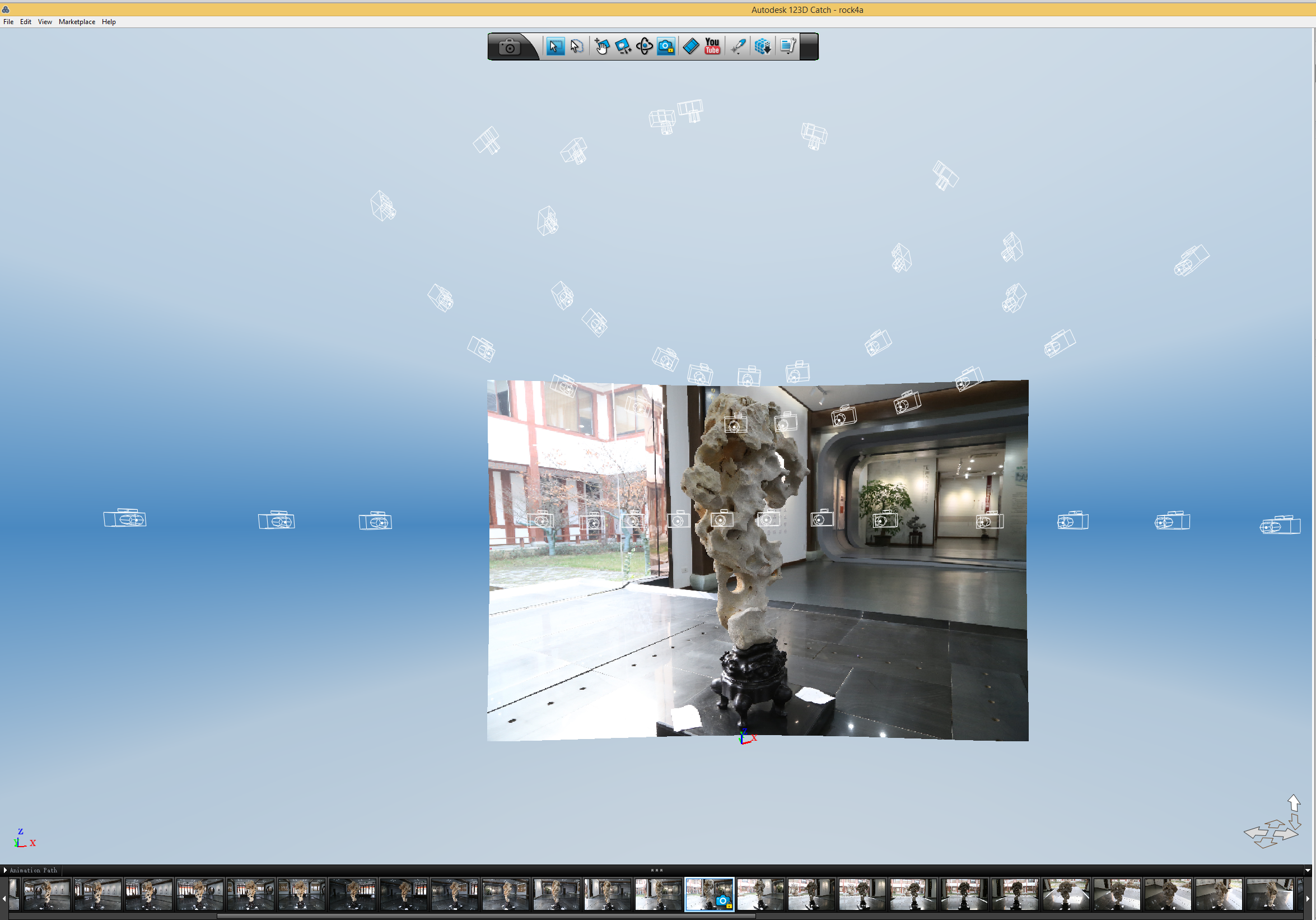Click the application icon in the title bar

coord(5,10)
